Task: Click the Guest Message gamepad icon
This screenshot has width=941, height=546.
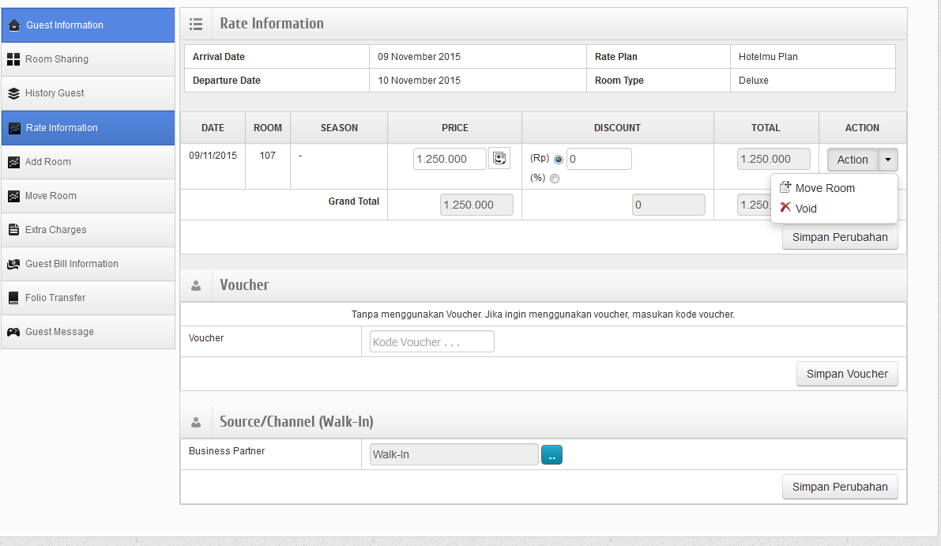Action: pos(14,332)
